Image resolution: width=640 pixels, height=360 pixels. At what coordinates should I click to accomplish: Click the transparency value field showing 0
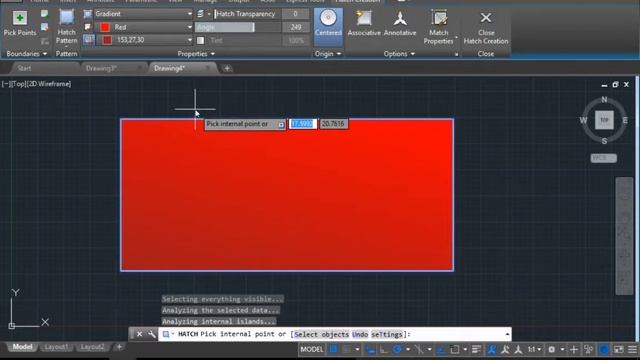296,14
